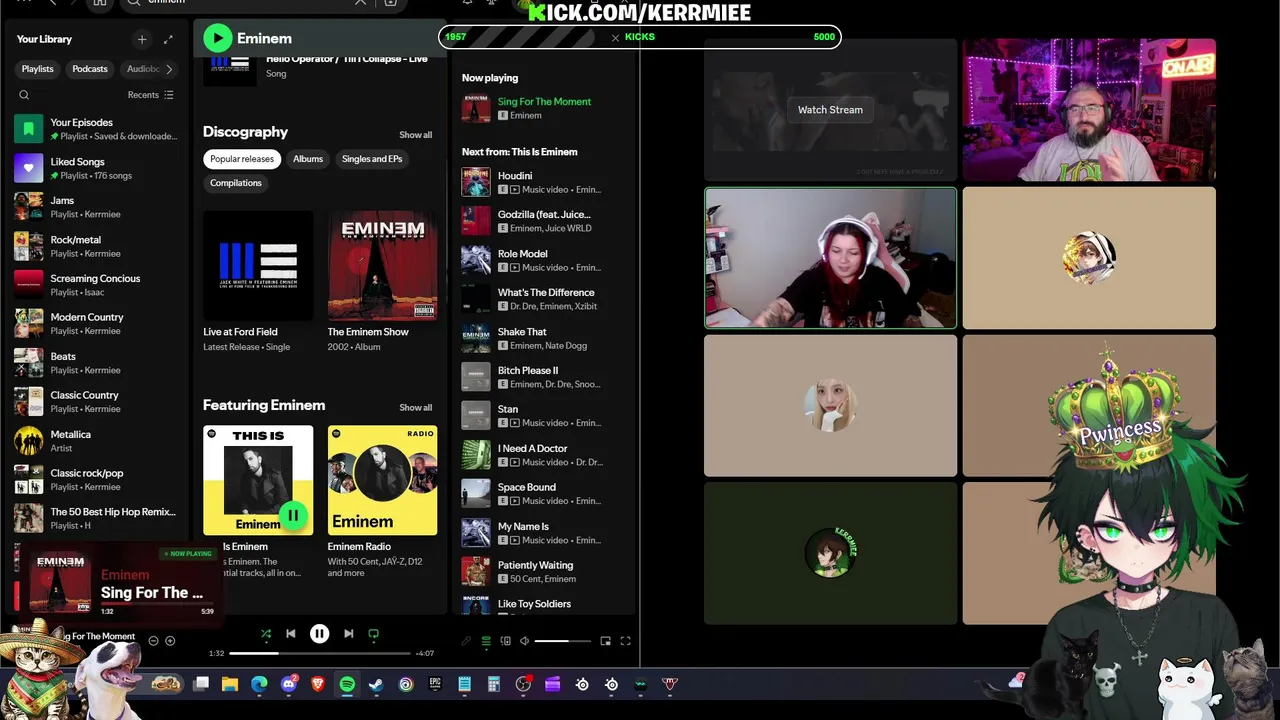Open the Jams playlist
Screen dimensions: 1280x720
(x=96, y=207)
